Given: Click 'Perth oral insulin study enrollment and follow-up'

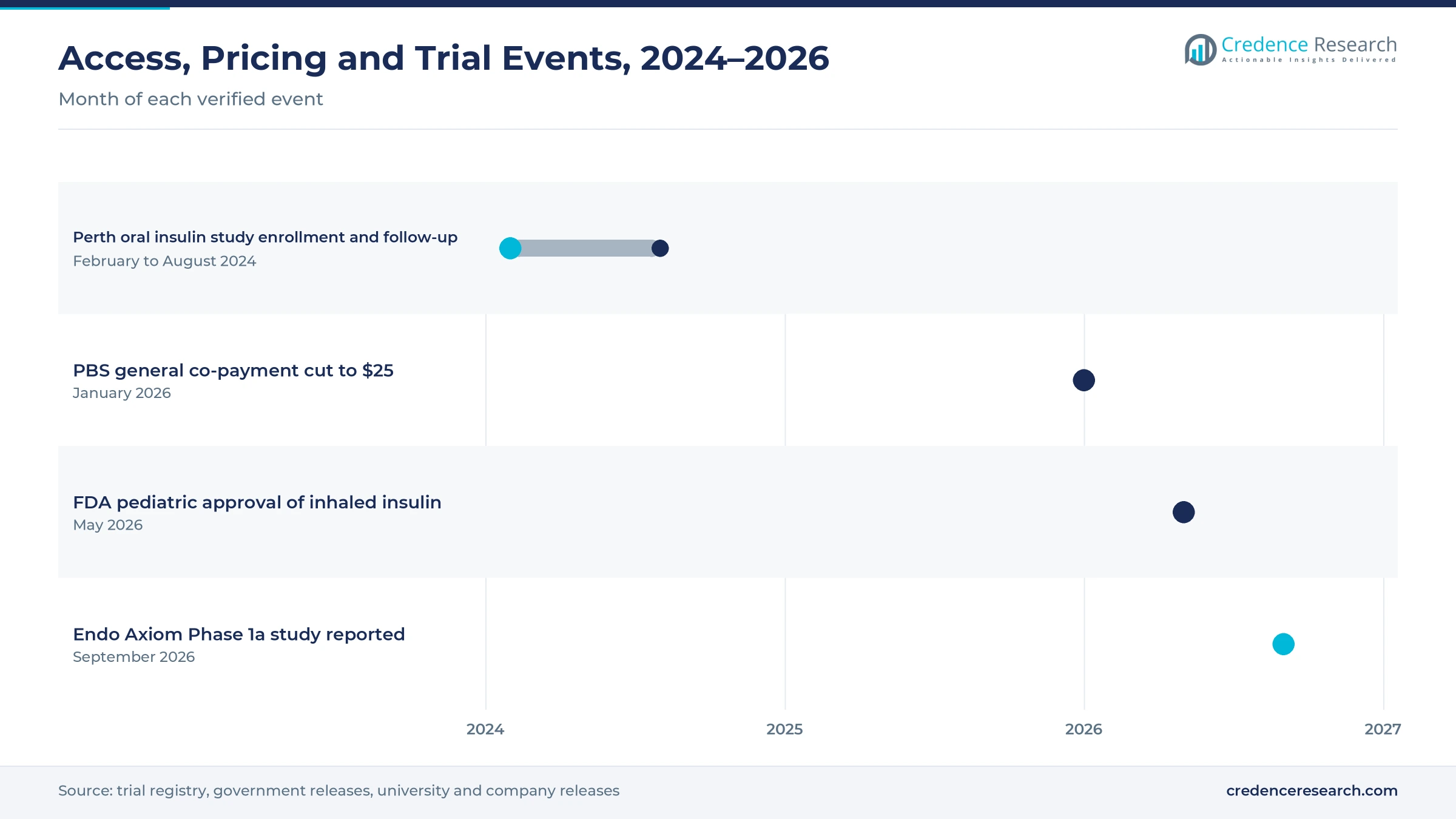Looking at the screenshot, I should (x=265, y=237).
